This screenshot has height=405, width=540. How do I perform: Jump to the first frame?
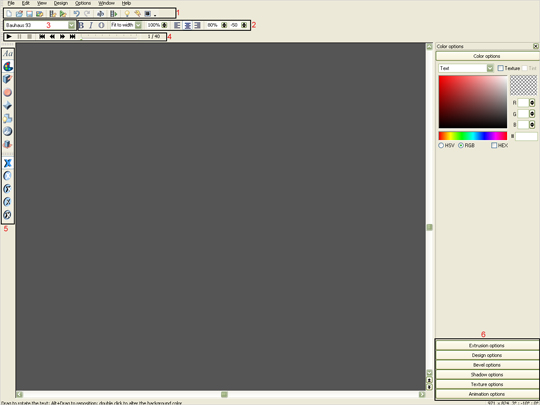42,37
